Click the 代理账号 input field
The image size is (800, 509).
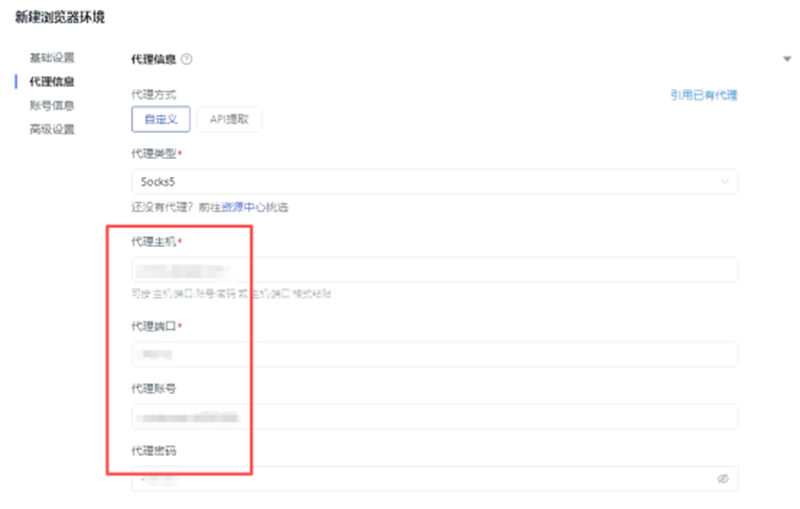click(x=435, y=417)
